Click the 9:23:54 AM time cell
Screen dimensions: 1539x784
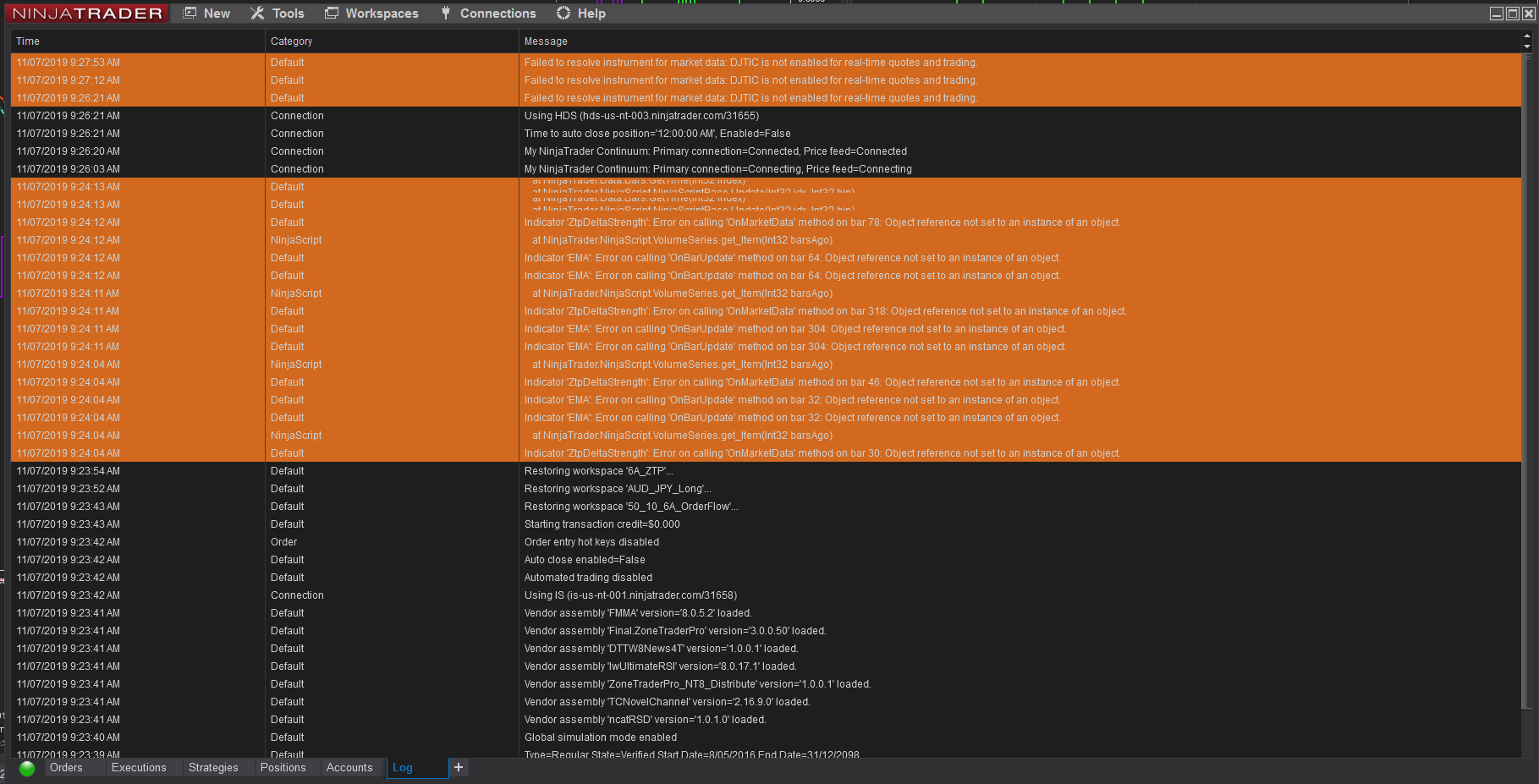pos(138,471)
